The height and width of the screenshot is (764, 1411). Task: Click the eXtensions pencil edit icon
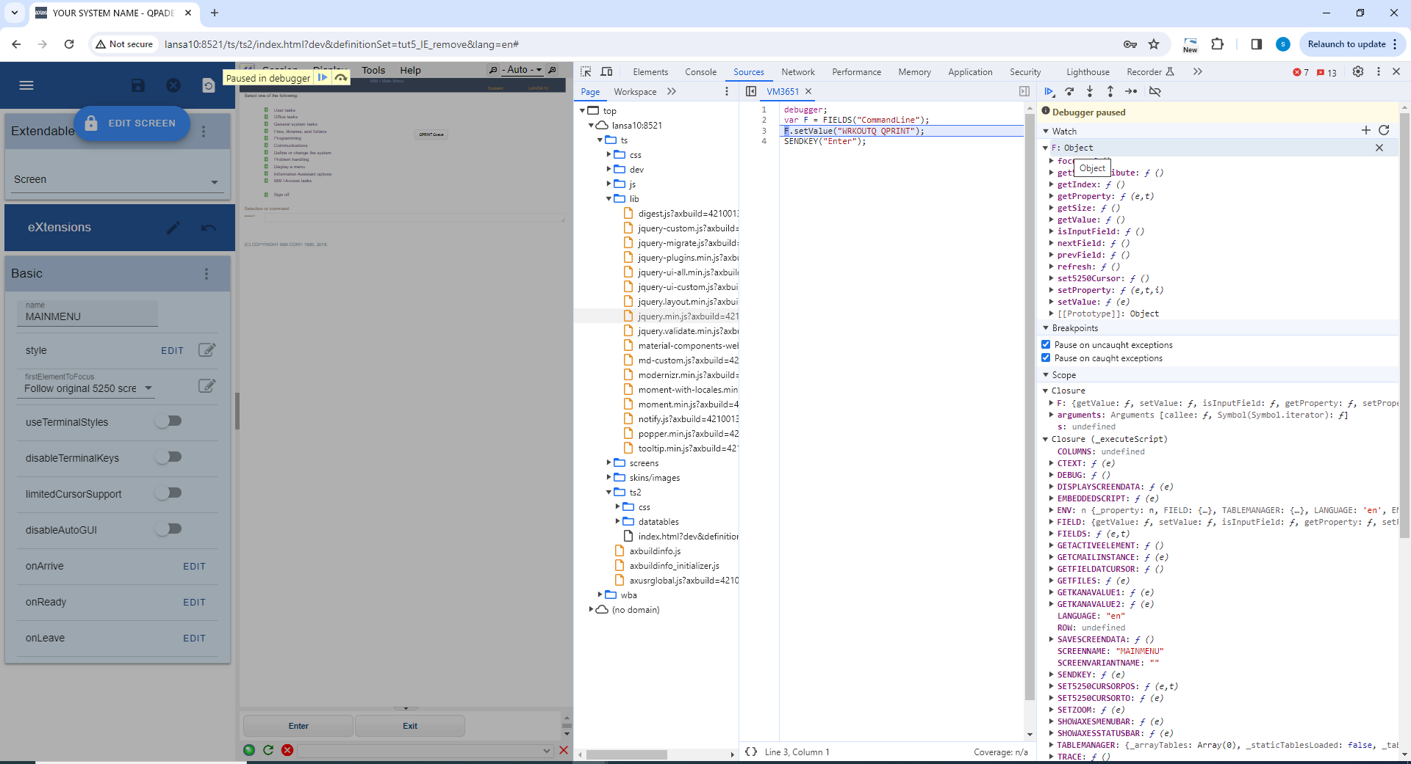tap(173, 228)
